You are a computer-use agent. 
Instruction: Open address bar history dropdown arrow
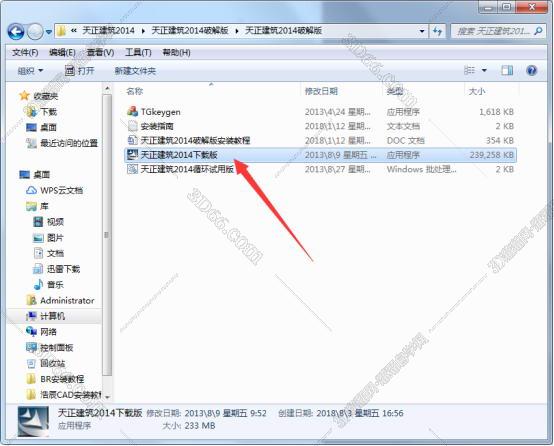pos(422,31)
